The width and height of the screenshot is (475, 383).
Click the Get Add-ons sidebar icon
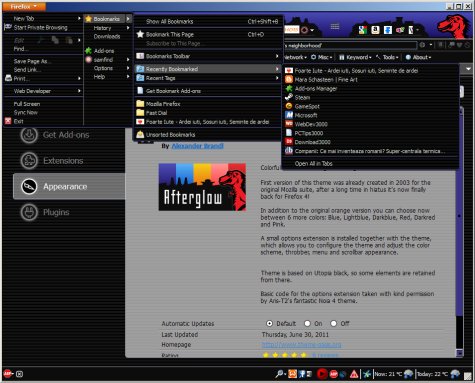tap(29, 135)
